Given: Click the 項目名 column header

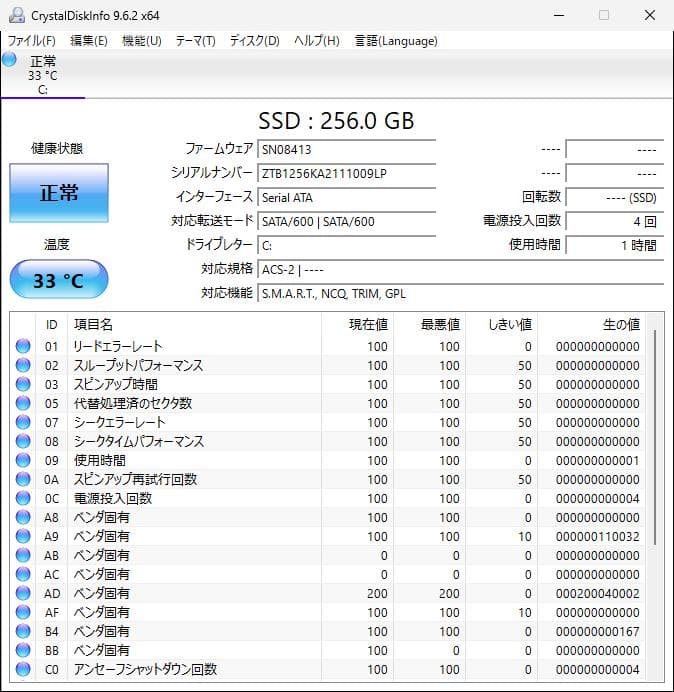Looking at the screenshot, I should 194,324.
